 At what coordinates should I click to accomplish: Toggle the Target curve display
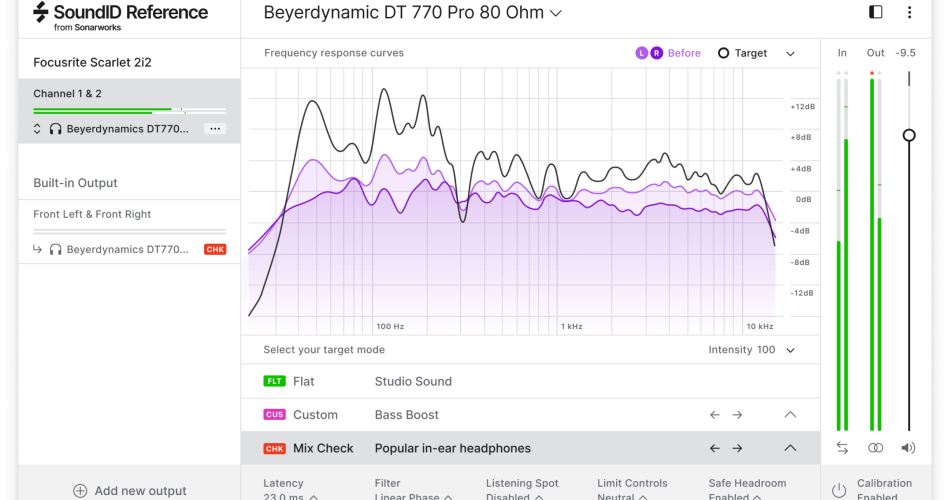[743, 53]
